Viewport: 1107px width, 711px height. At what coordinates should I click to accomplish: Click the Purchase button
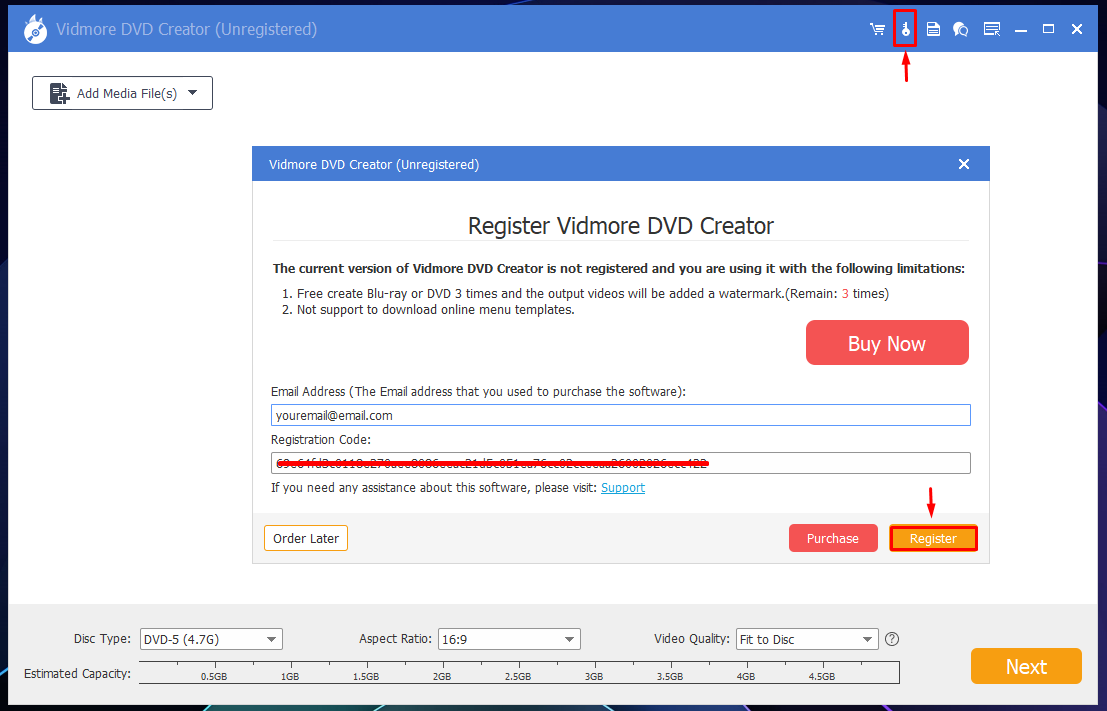click(833, 538)
